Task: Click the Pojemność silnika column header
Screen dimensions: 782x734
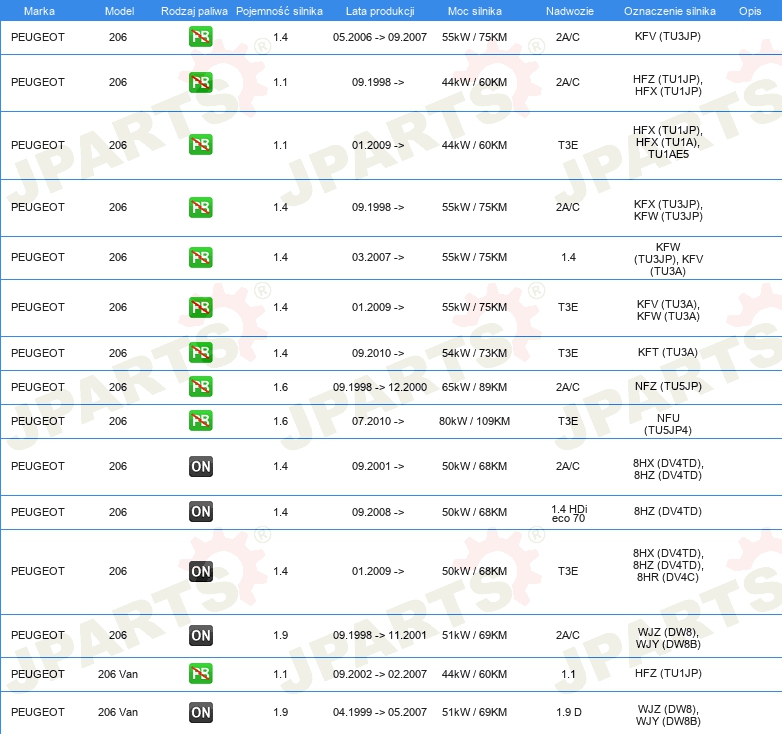Action: [279, 11]
